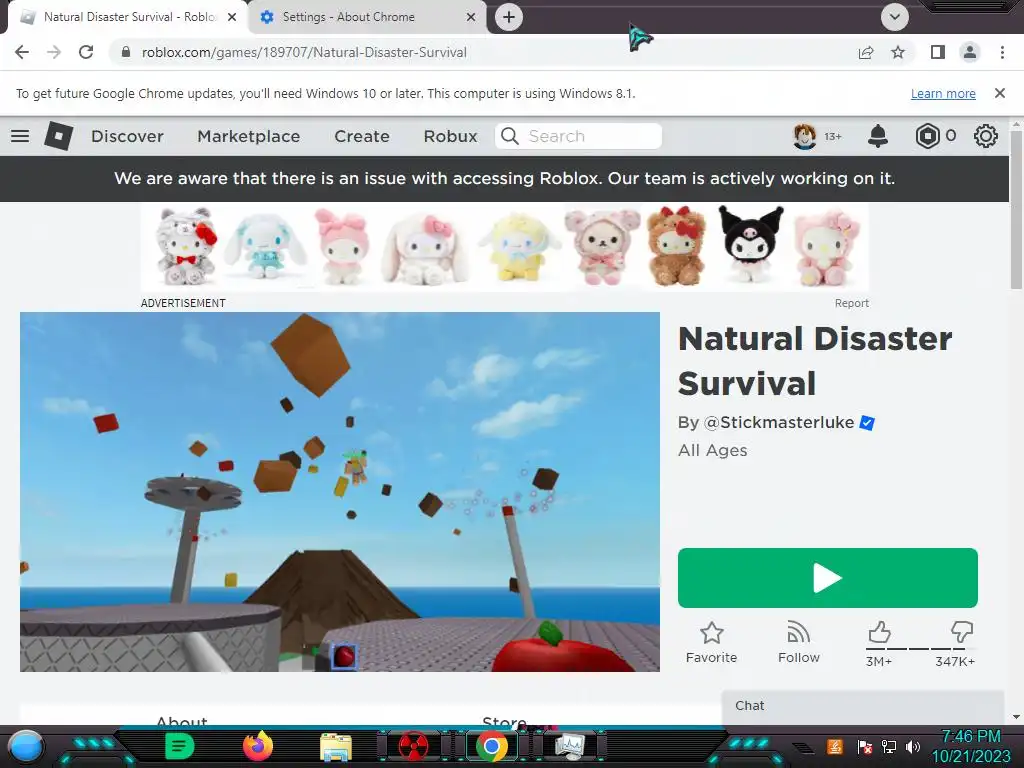Screen dimensions: 1024x768
Task: Go back to the previous page
Action: (x=22, y=52)
